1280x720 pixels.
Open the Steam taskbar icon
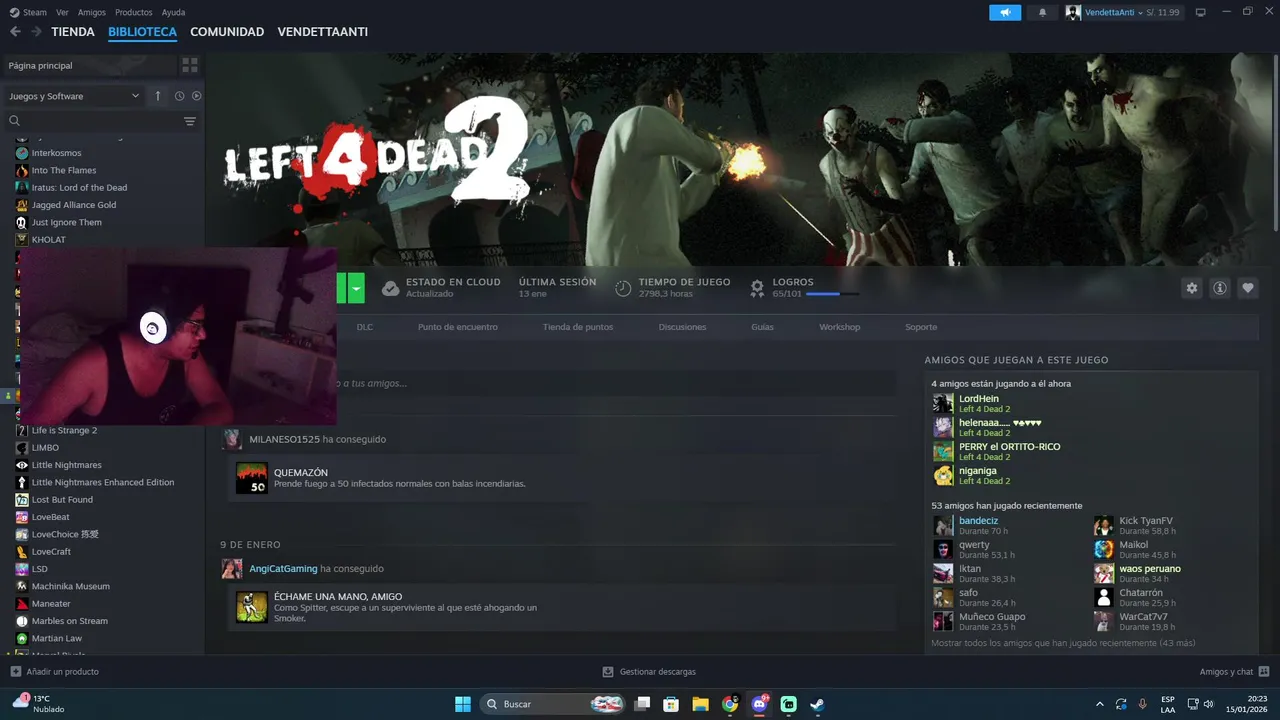pos(817,704)
